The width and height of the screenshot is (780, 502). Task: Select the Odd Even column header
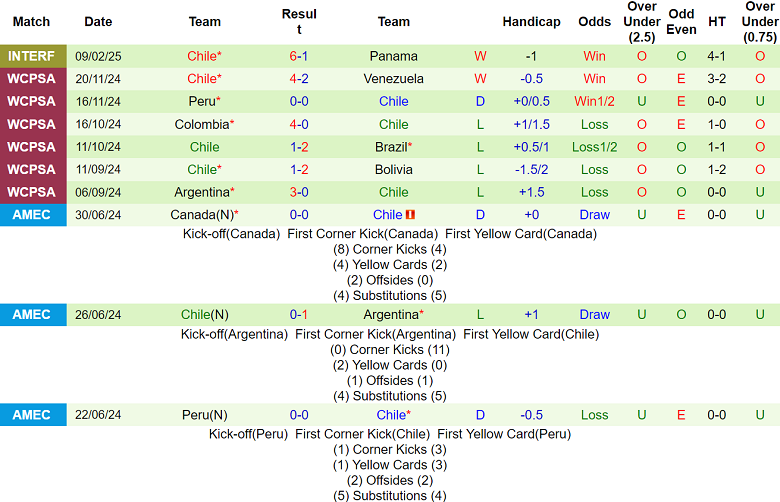click(x=681, y=22)
